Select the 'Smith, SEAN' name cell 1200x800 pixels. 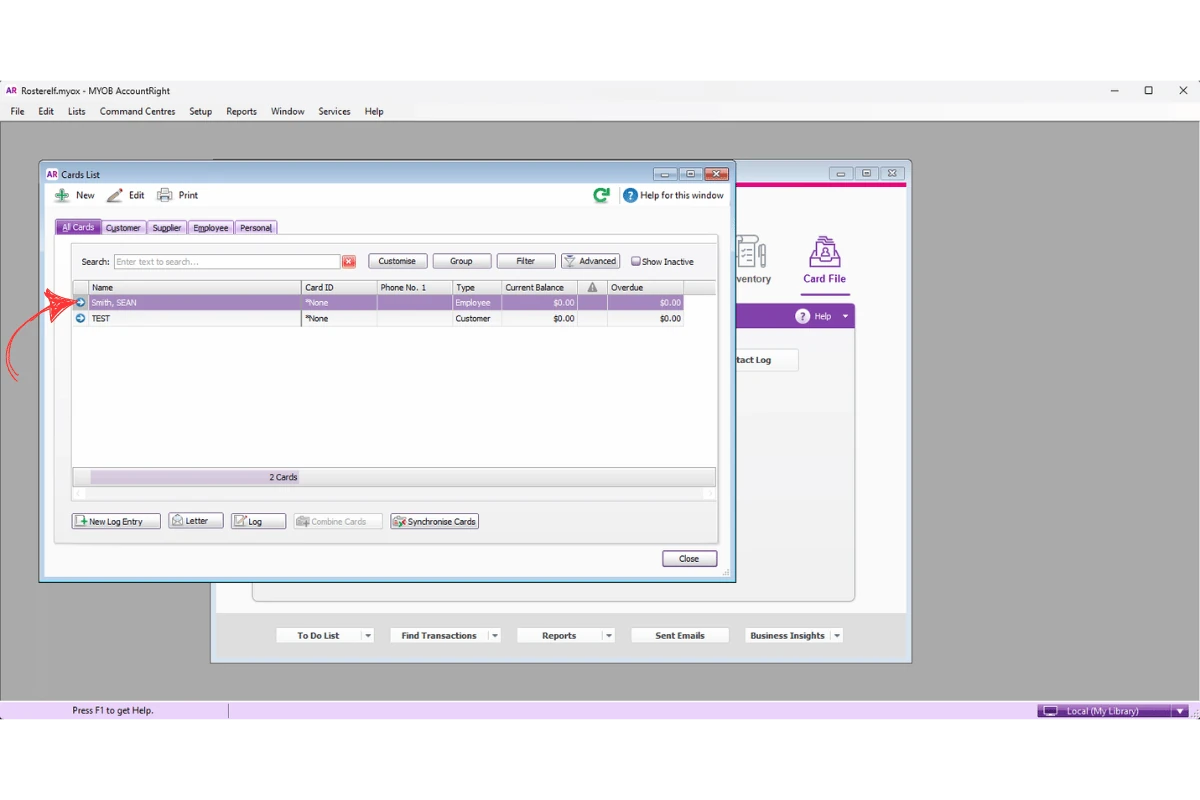click(195, 303)
